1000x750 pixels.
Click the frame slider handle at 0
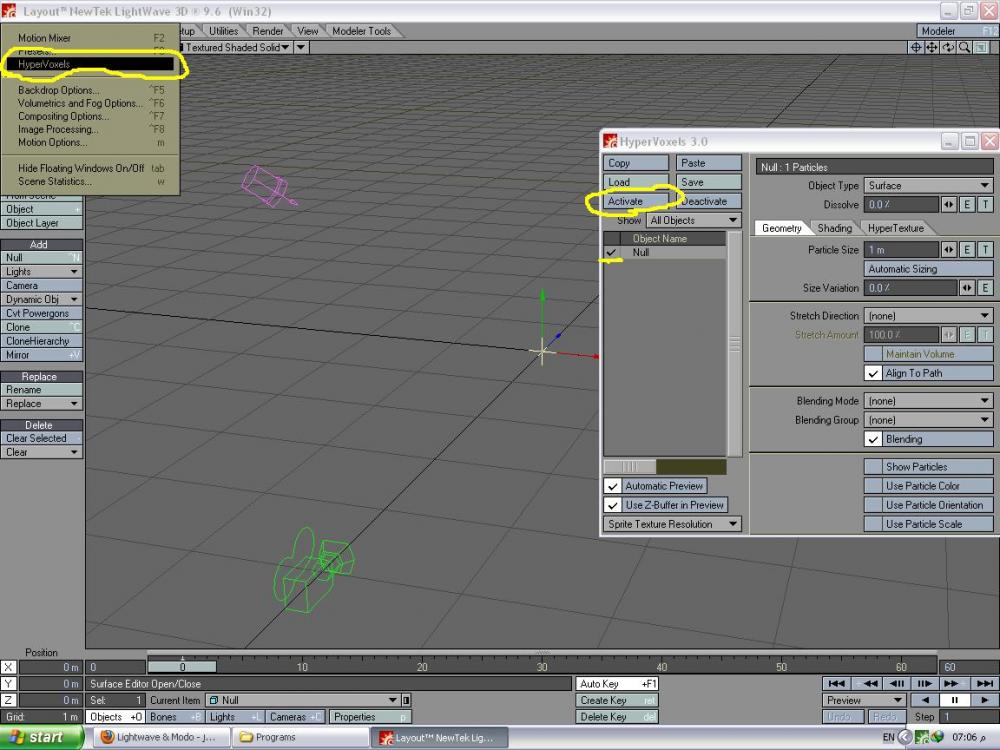[182, 667]
